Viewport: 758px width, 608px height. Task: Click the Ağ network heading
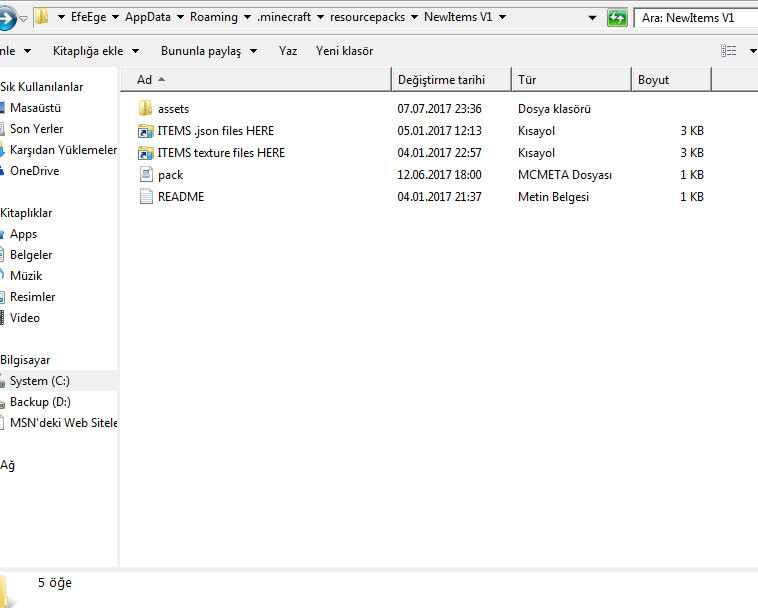(7, 465)
